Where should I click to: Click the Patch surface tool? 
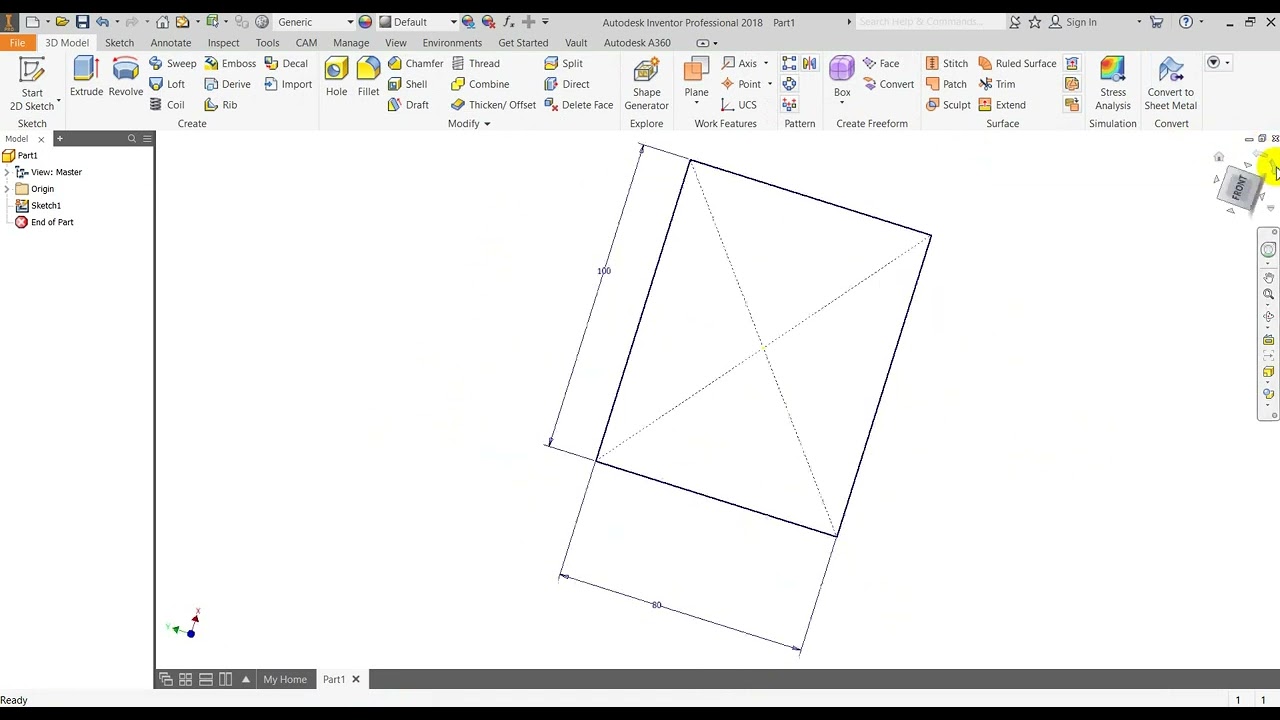coord(946,84)
